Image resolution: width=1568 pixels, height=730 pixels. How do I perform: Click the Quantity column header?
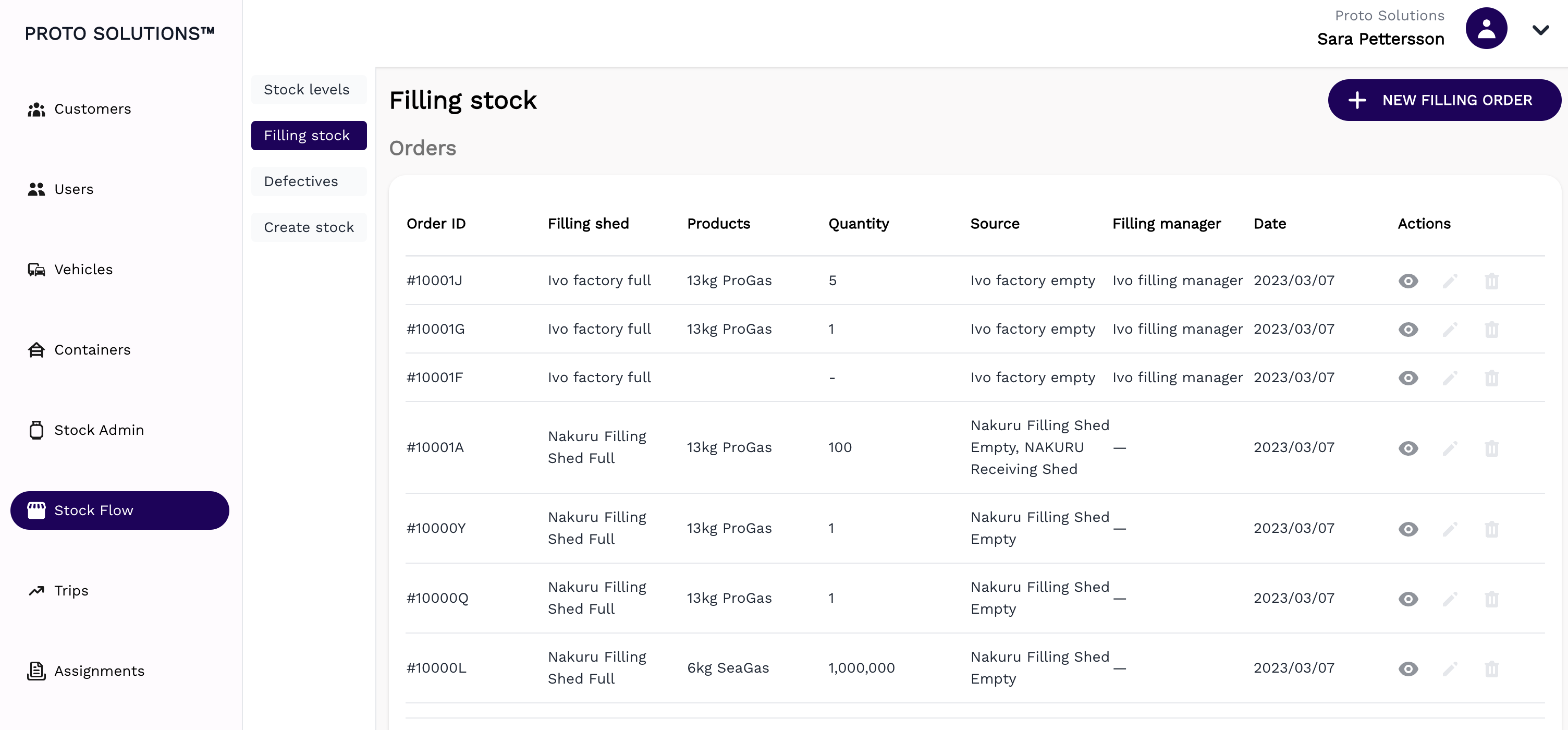(x=858, y=224)
